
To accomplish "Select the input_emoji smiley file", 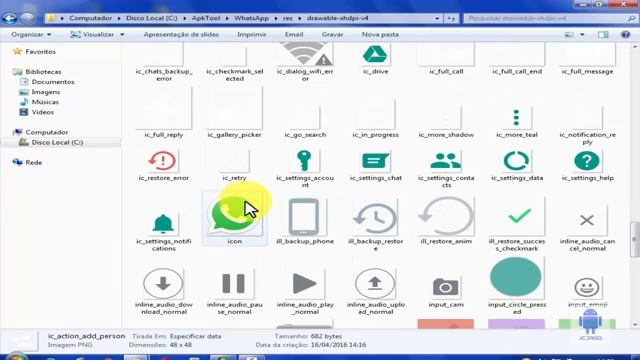I will 587,287.
